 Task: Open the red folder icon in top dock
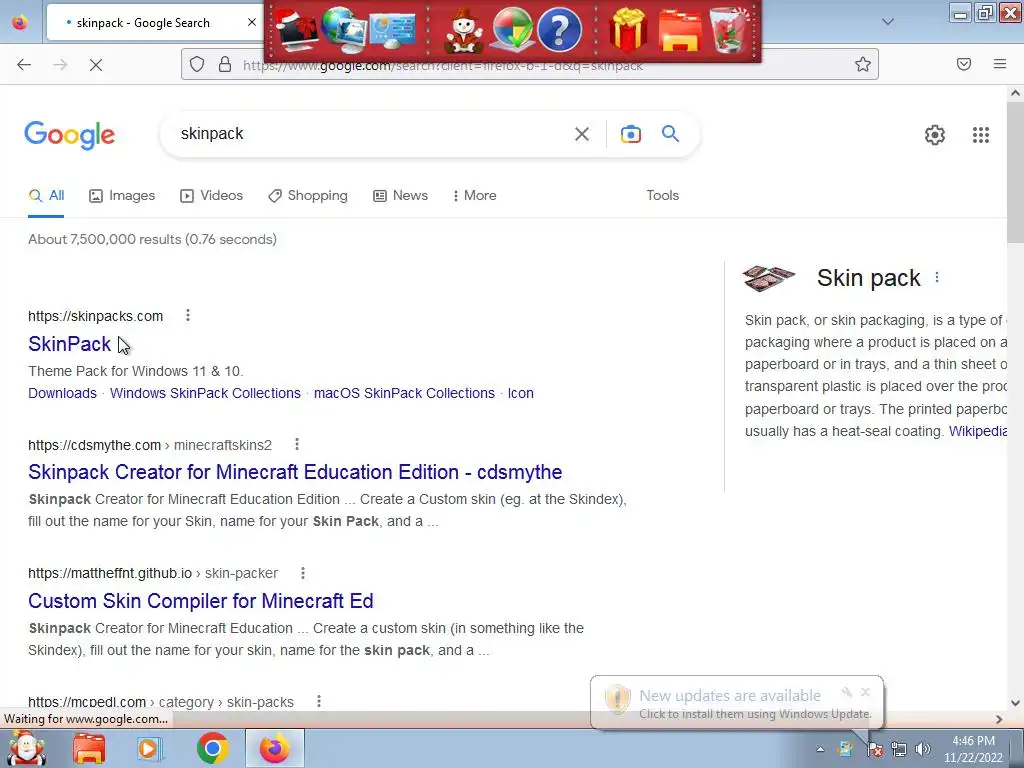point(680,31)
